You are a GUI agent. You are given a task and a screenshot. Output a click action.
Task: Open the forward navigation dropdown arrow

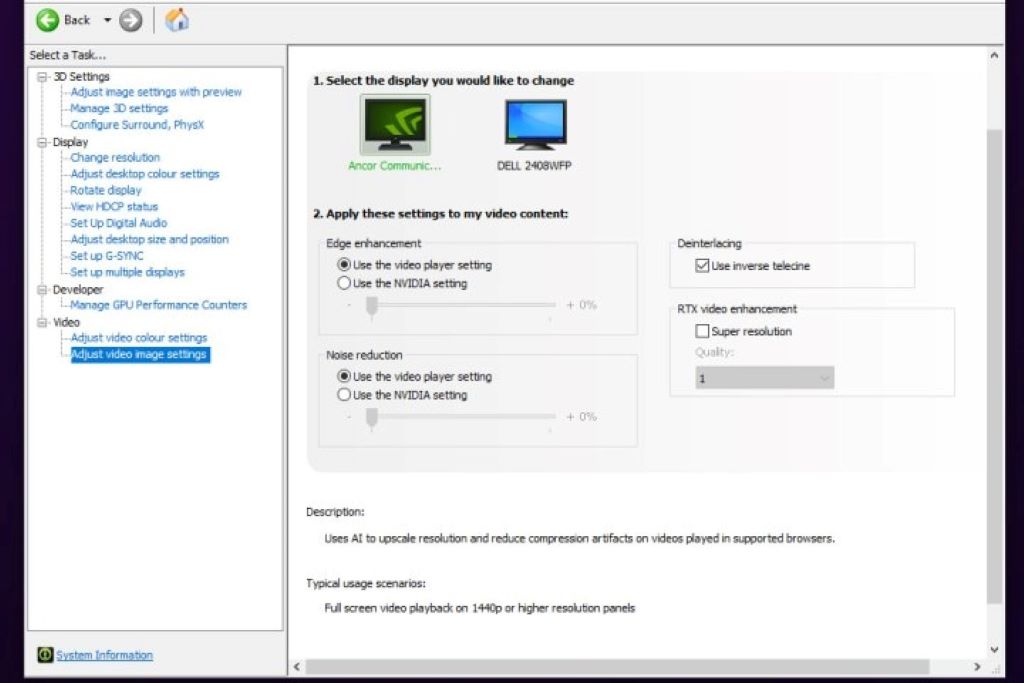pos(107,19)
